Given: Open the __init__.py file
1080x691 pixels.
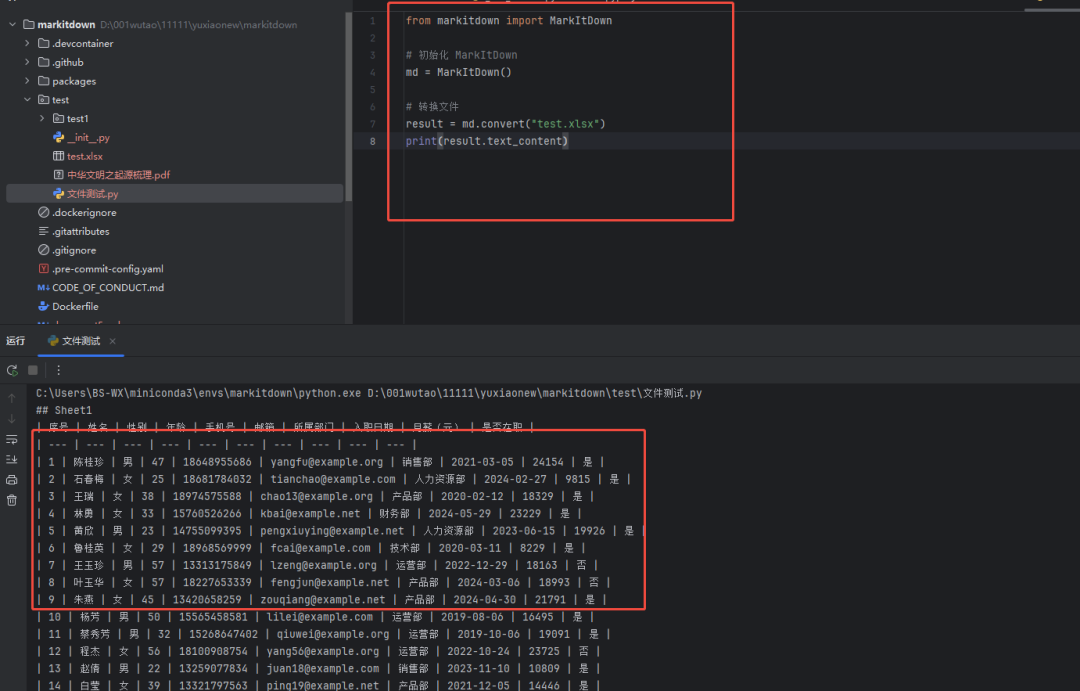Looking at the screenshot, I should pyautogui.click(x=88, y=138).
